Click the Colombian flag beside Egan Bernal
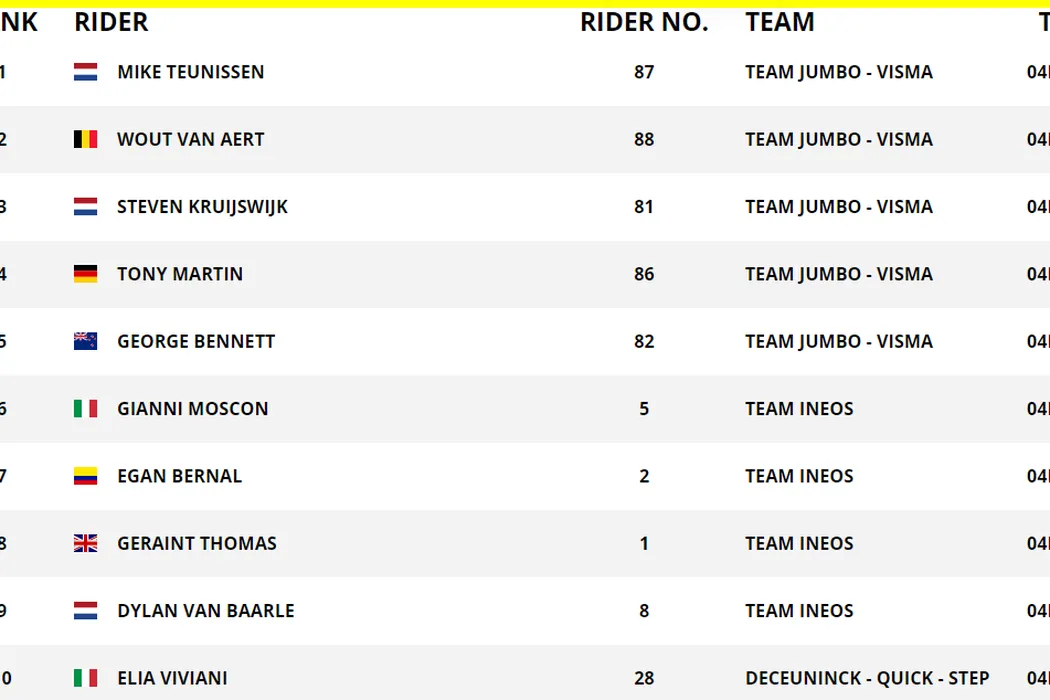Viewport: 1050px width, 700px height. pyautogui.click(x=85, y=476)
